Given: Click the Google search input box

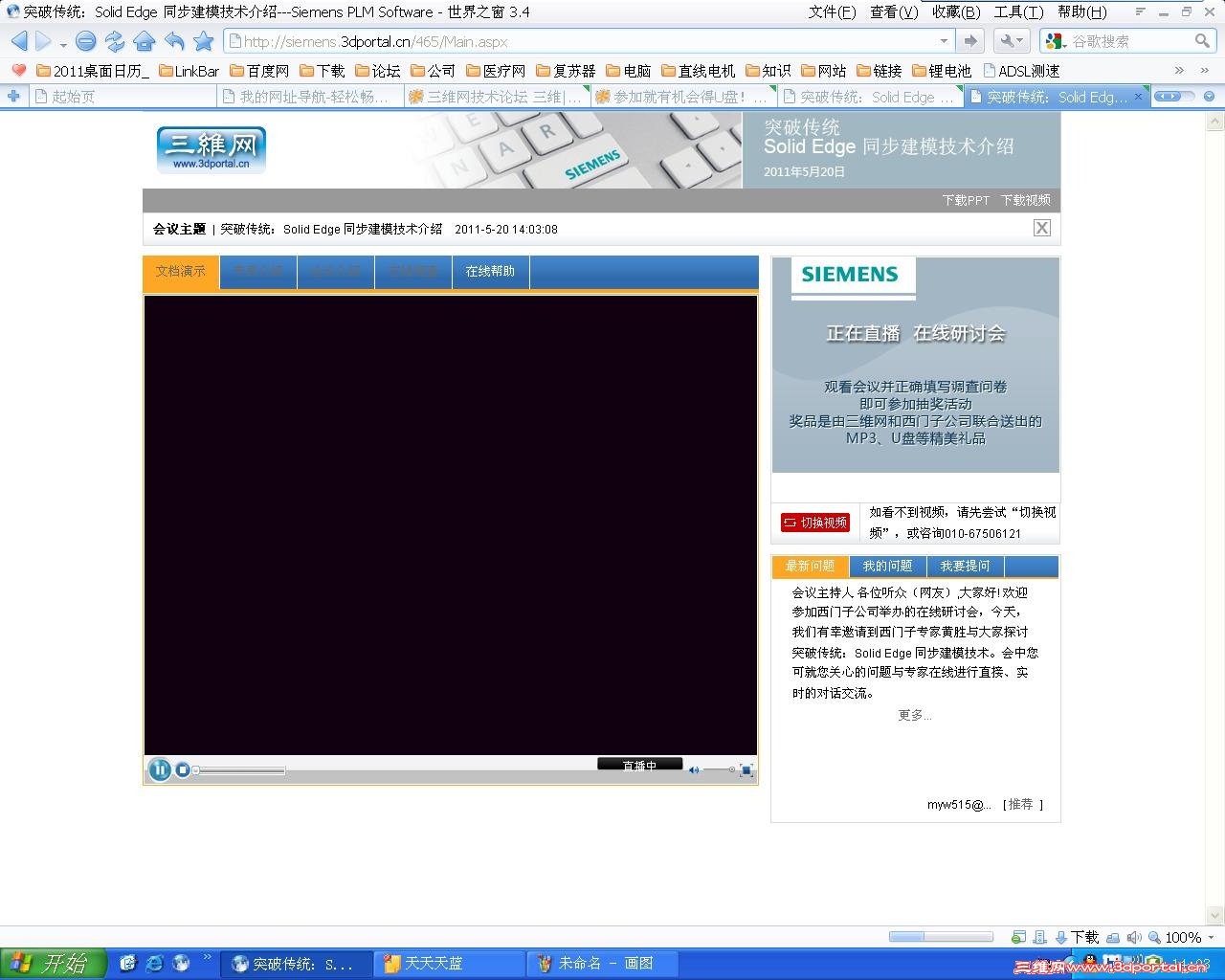Looking at the screenshot, I should tap(1129, 41).
